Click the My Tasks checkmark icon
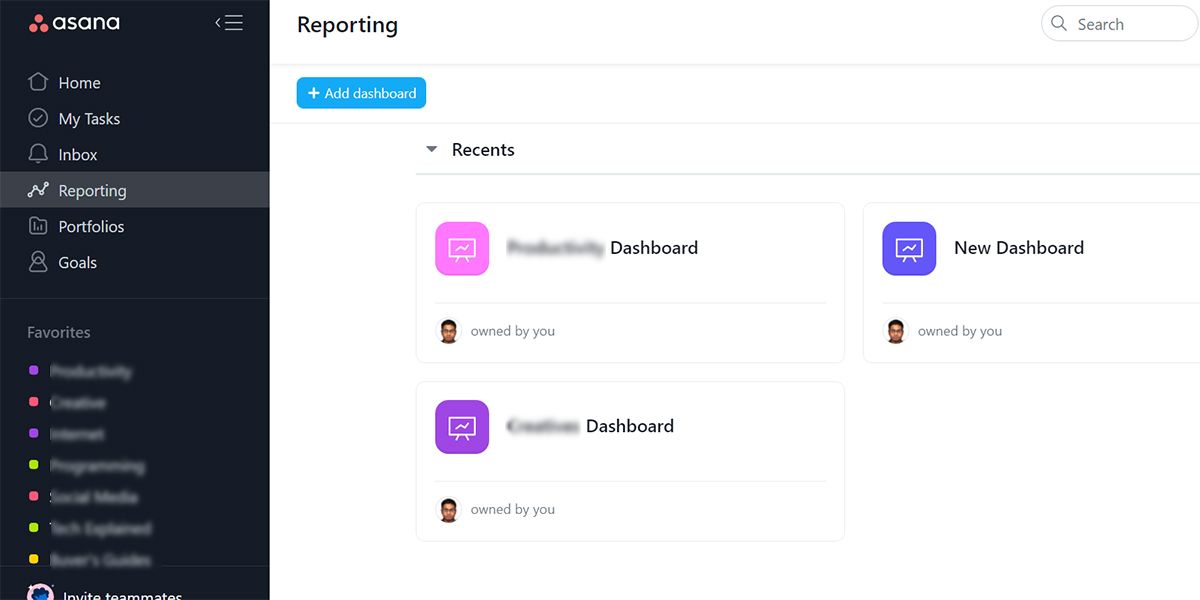This screenshot has height=600, width=1200. point(38,118)
